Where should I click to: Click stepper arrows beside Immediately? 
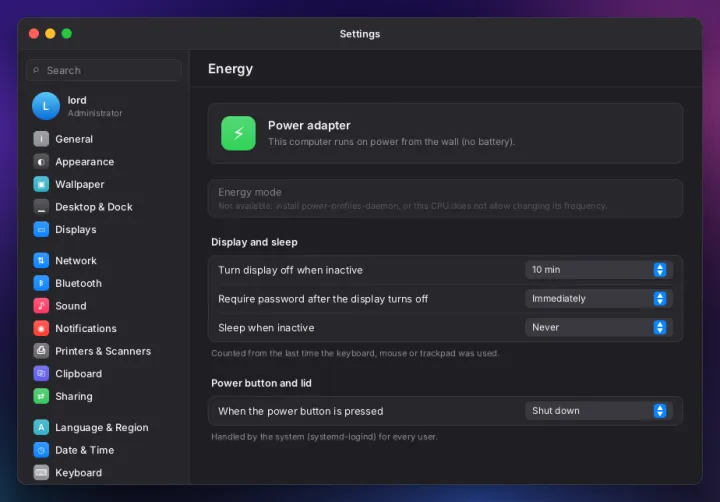point(660,299)
